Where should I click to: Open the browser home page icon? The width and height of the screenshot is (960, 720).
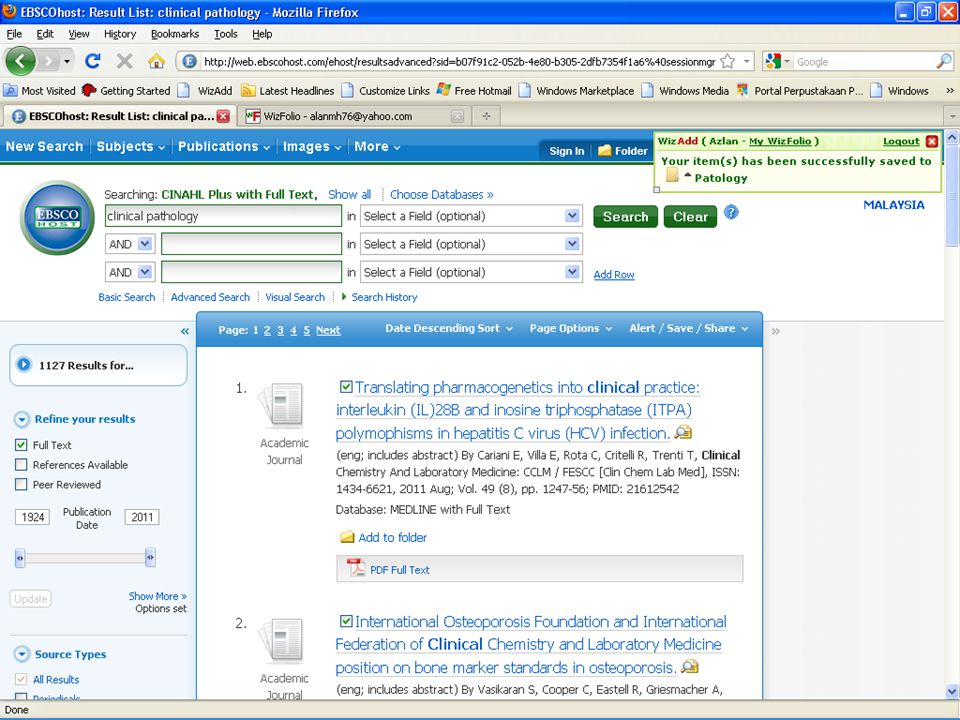coord(156,61)
